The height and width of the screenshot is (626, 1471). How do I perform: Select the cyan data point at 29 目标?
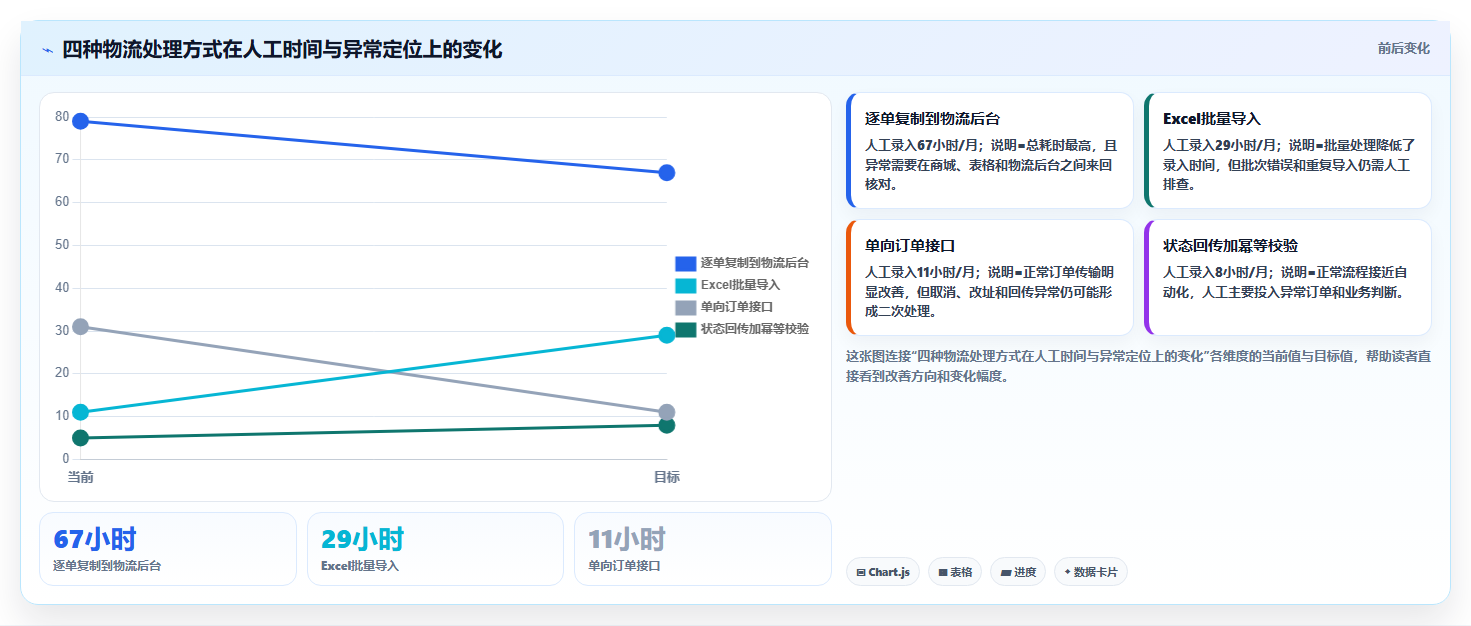[667, 335]
